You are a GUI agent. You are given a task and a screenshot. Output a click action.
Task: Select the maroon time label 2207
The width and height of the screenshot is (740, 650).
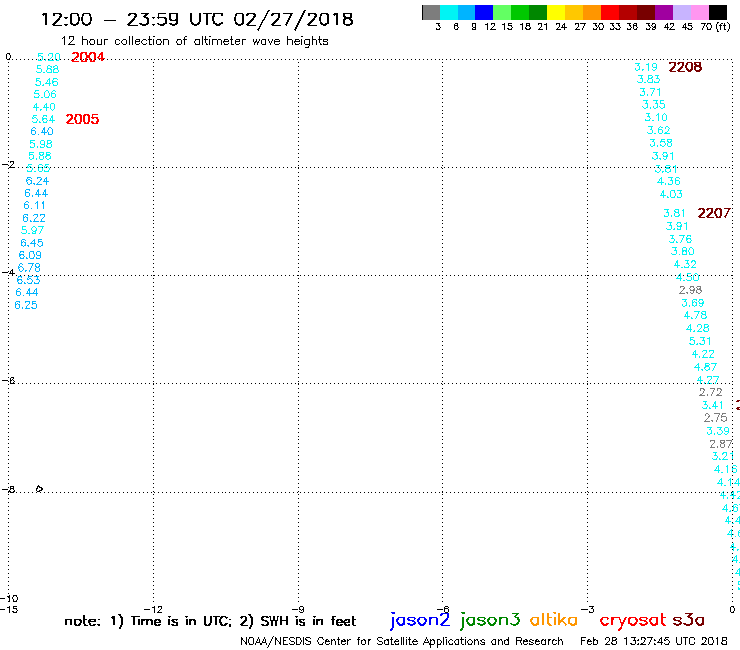714,213
